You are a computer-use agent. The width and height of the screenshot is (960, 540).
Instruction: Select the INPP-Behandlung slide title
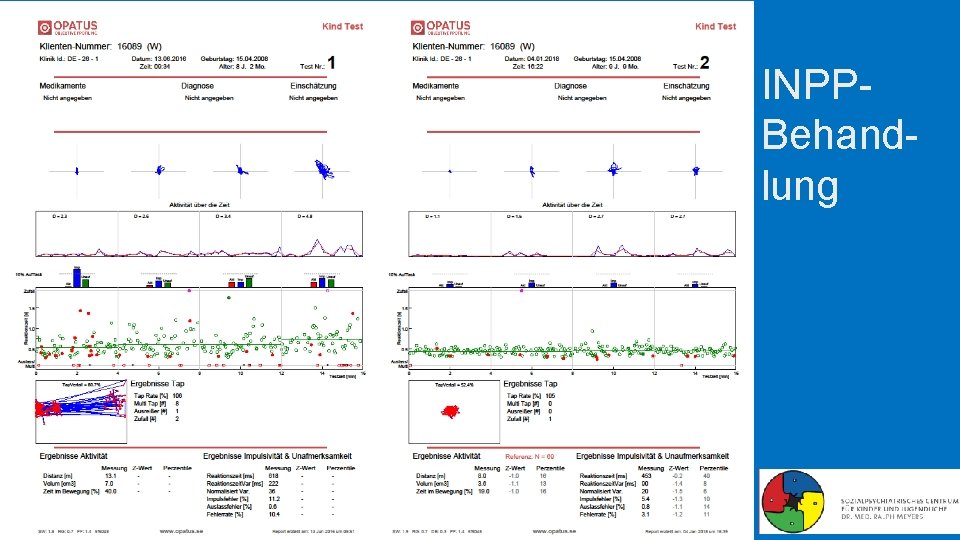[839, 135]
